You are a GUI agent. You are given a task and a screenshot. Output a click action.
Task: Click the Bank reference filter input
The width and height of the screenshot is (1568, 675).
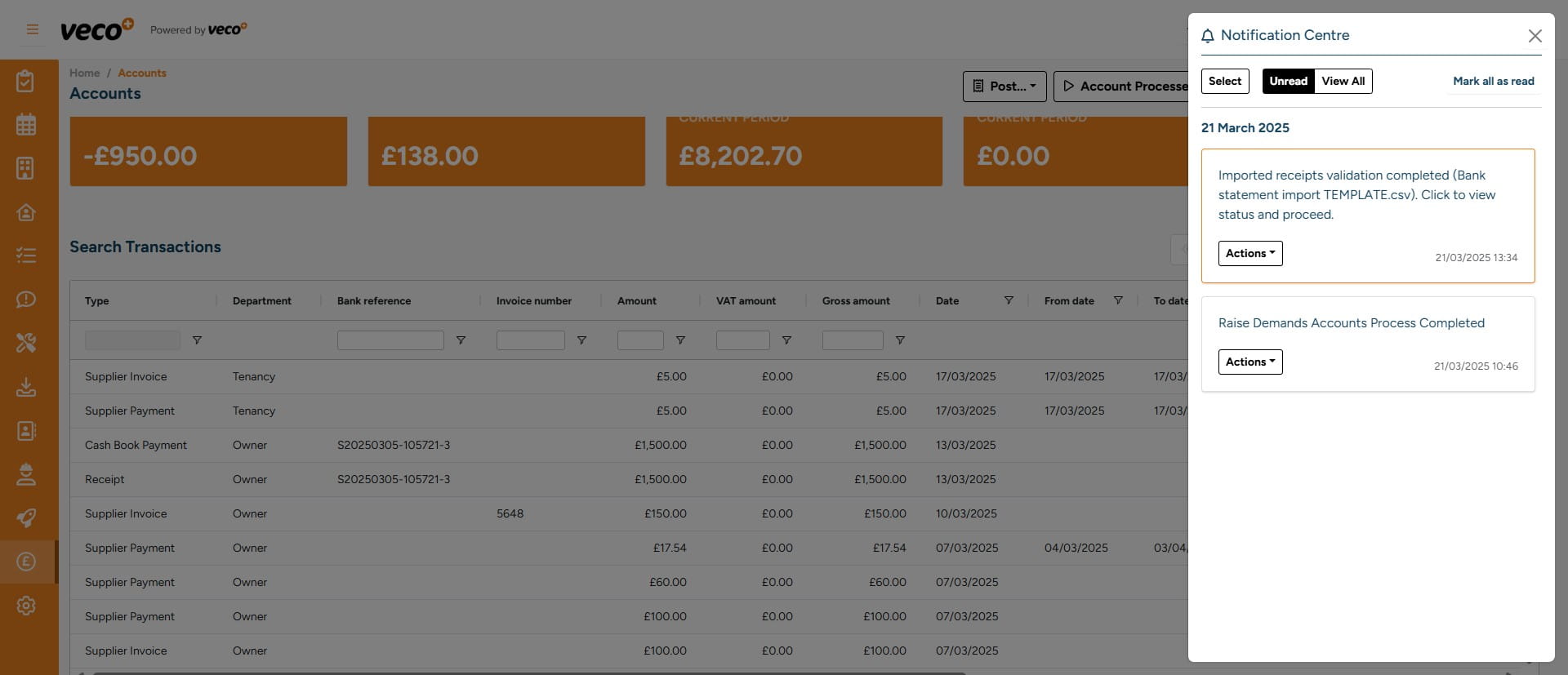[x=390, y=340]
